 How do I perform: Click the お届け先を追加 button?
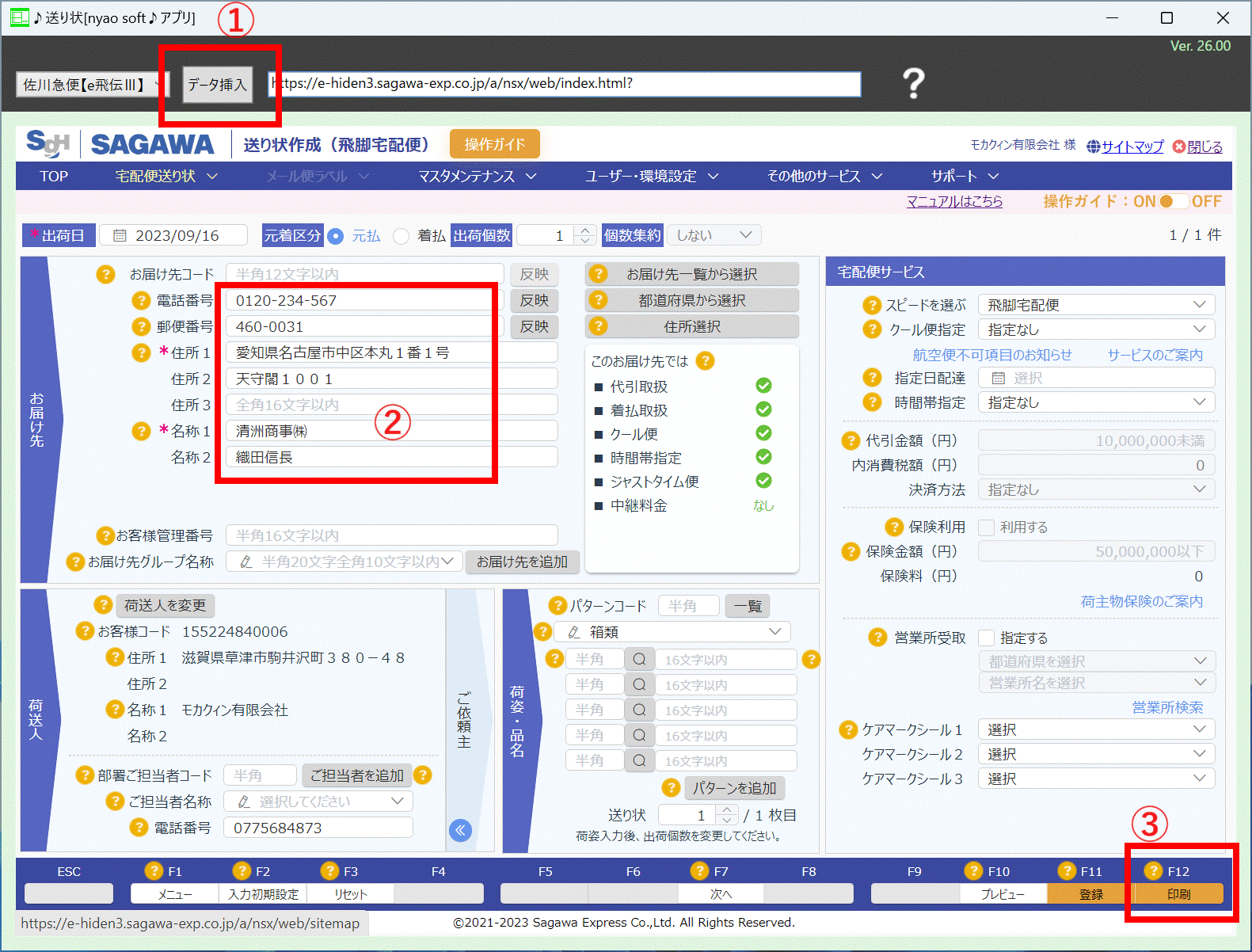(523, 562)
